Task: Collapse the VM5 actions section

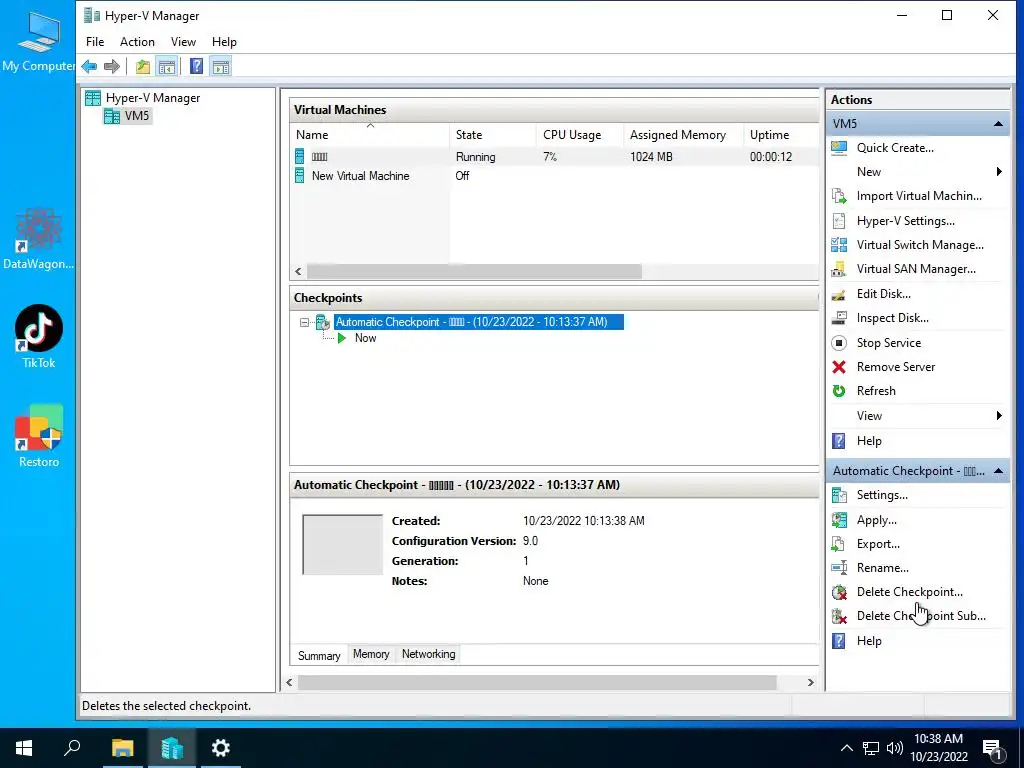Action: 998,123
